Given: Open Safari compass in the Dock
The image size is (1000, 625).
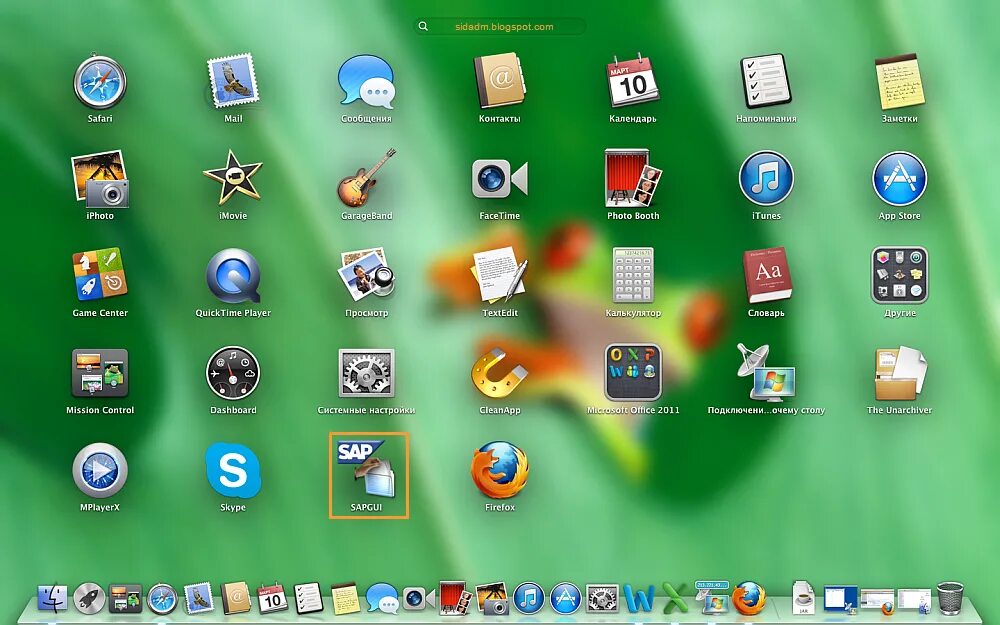Looking at the screenshot, I should click(x=163, y=599).
